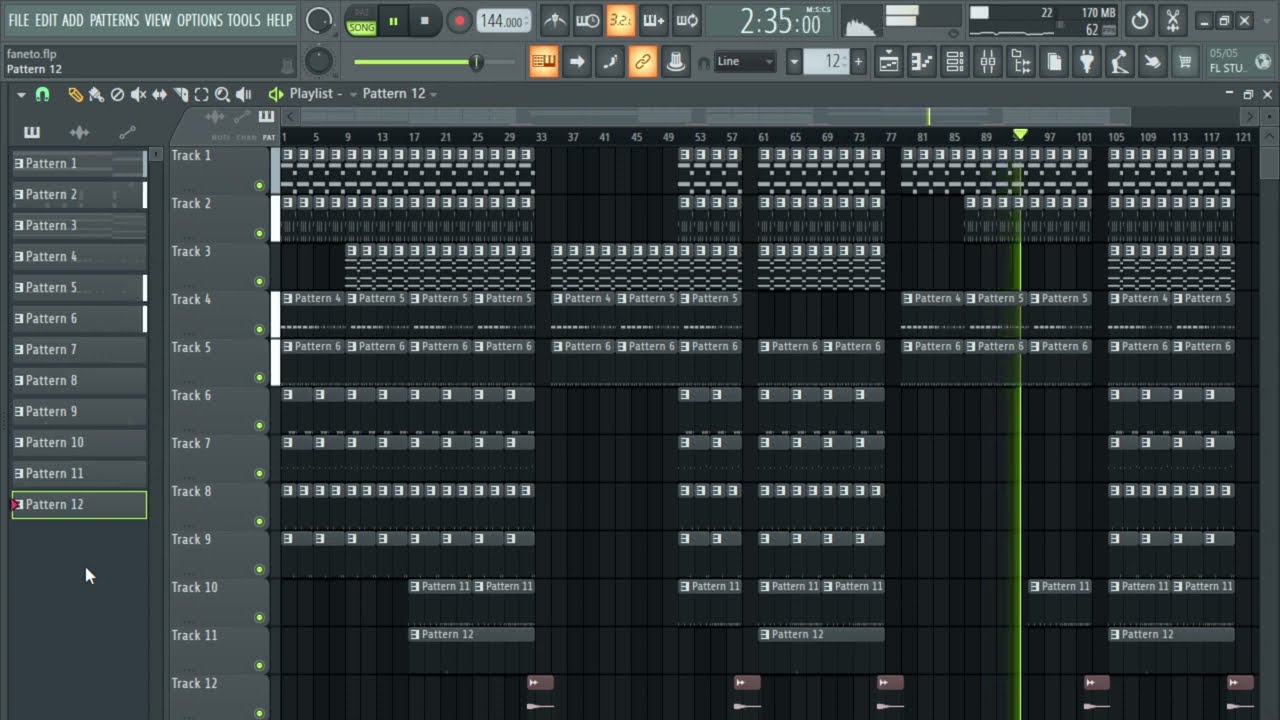Open the pattern number selector dropdown arrow
Viewport: 1280px width, 720px height.
click(x=794, y=62)
